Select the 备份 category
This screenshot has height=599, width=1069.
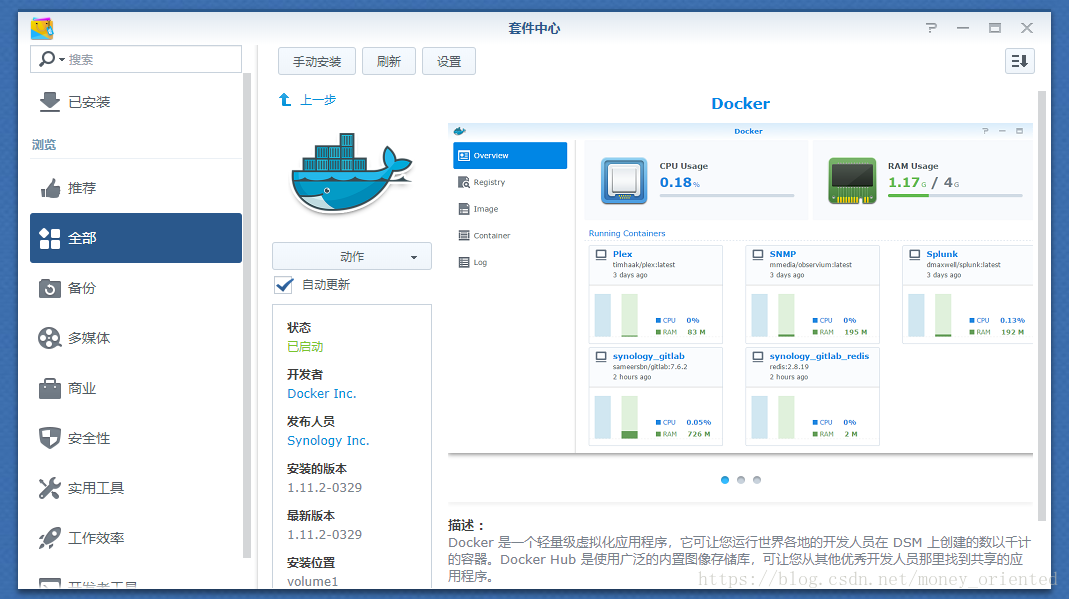point(136,288)
